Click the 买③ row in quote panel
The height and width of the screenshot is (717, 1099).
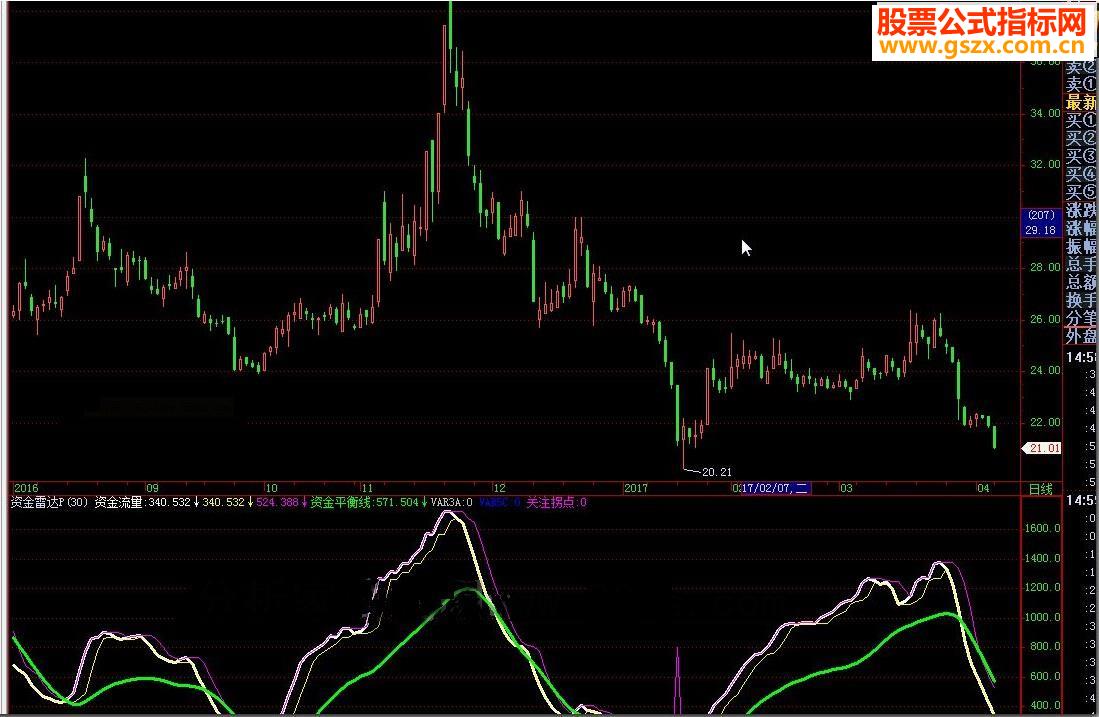[1081, 156]
